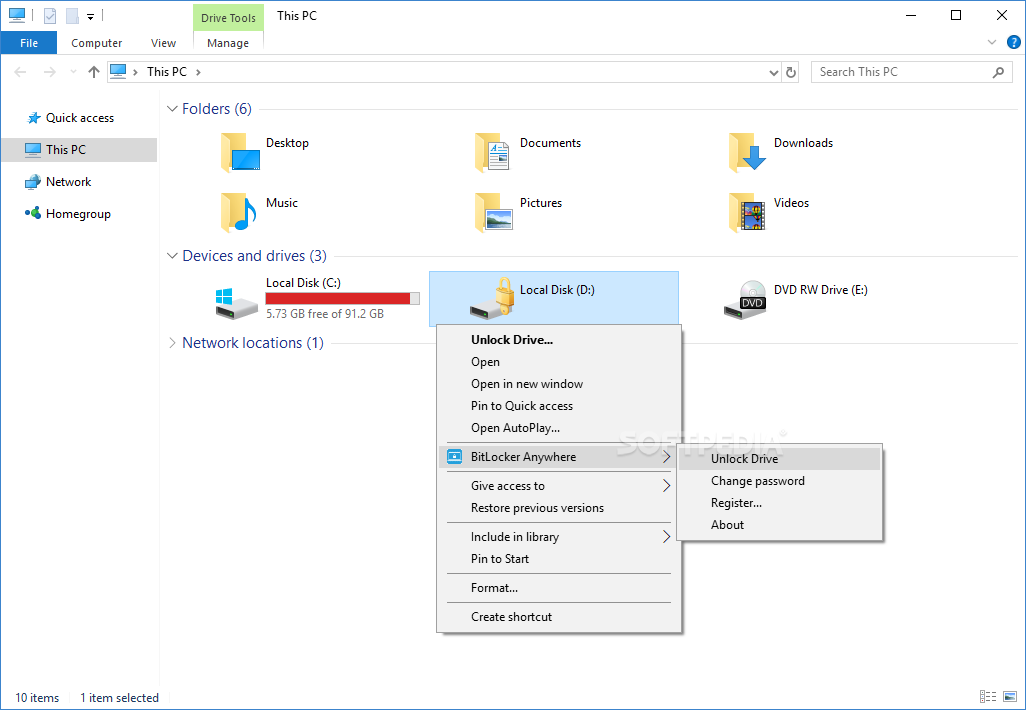Navigate back with the back arrow

point(20,72)
